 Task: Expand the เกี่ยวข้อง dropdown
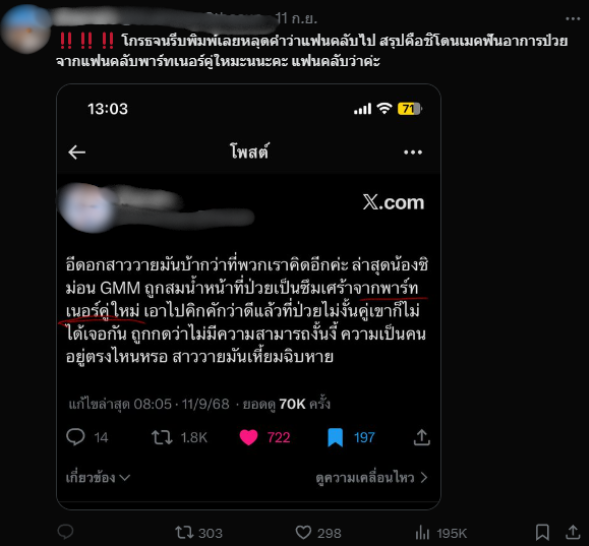click(98, 477)
